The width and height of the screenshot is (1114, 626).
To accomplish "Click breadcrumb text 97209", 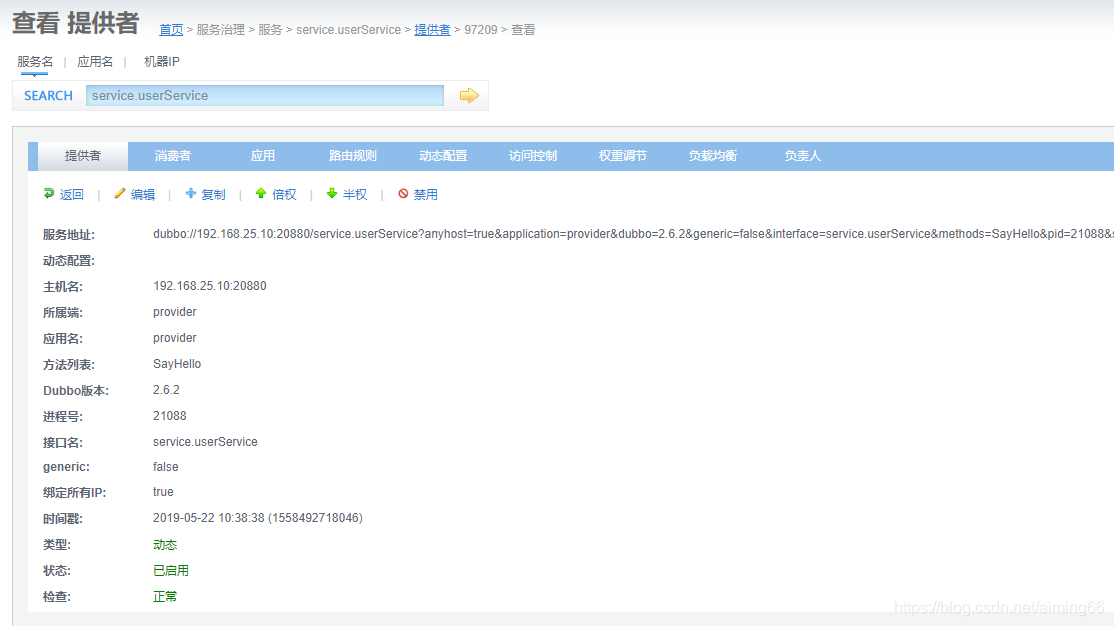I will pyautogui.click(x=481, y=30).
